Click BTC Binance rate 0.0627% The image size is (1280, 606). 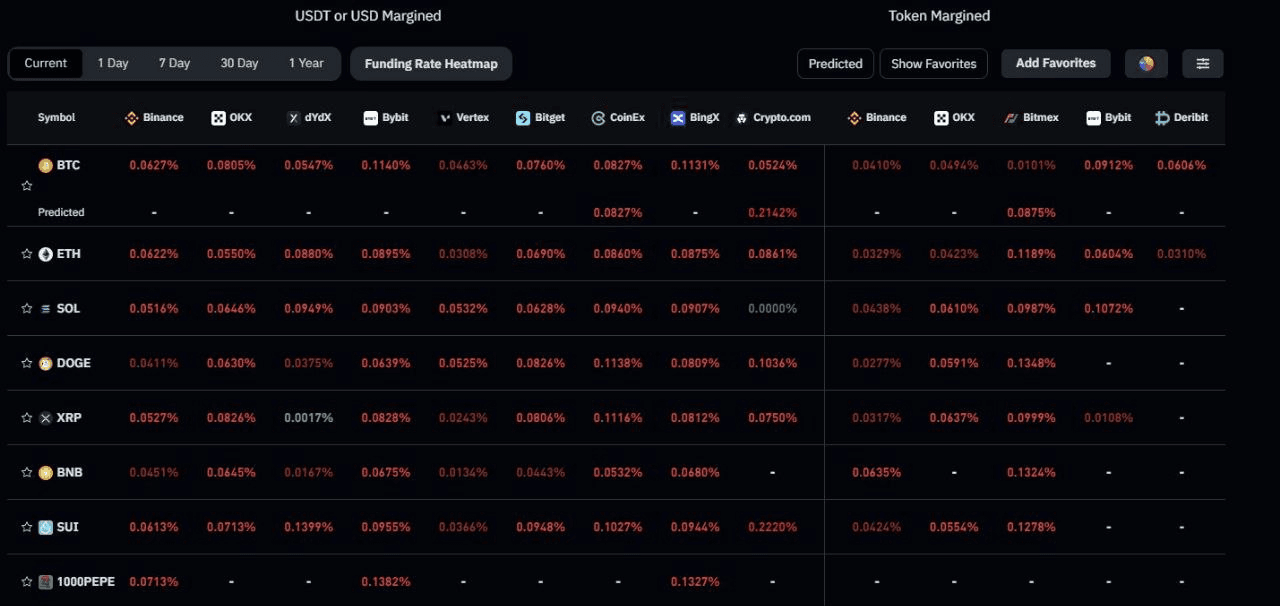(154, 165)
